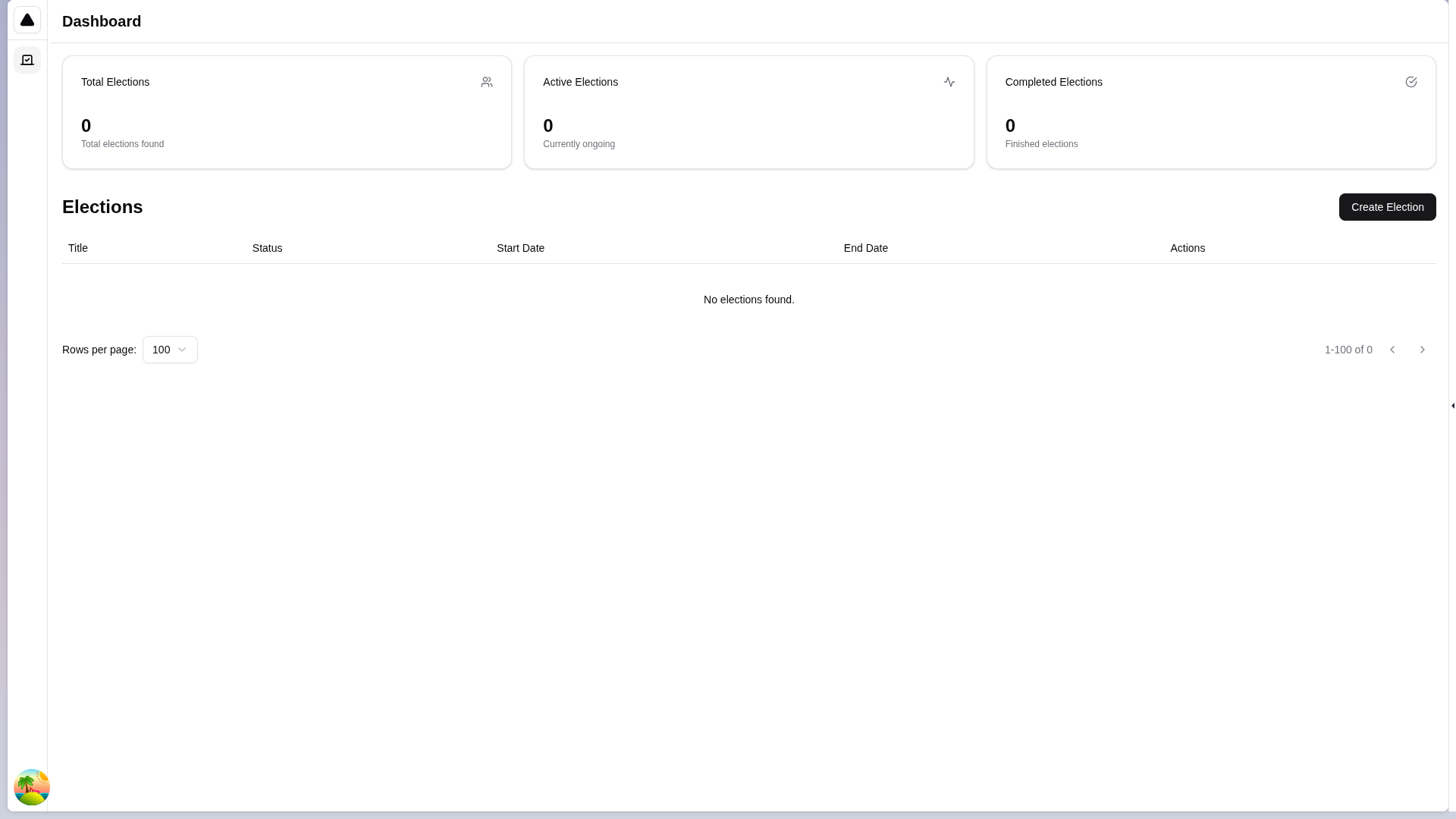Viewport: 1456px width, 819px height.
Task: Click the check circle icon on Completed Elections card
Action: click(1411, 81)
